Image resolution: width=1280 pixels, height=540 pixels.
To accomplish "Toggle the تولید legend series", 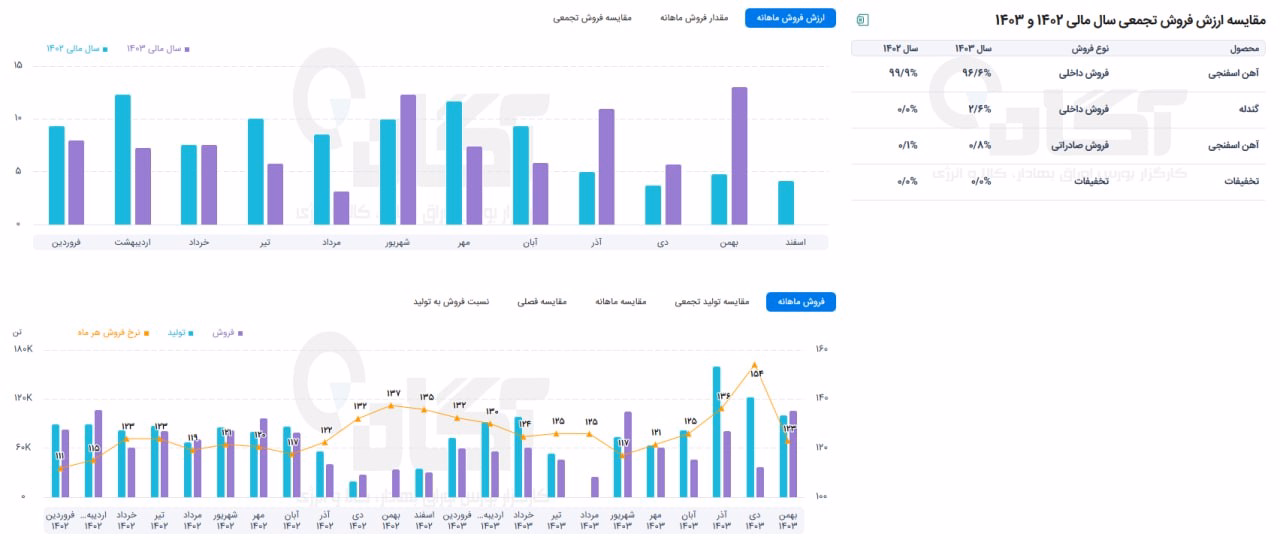I will tap(181, 332).
